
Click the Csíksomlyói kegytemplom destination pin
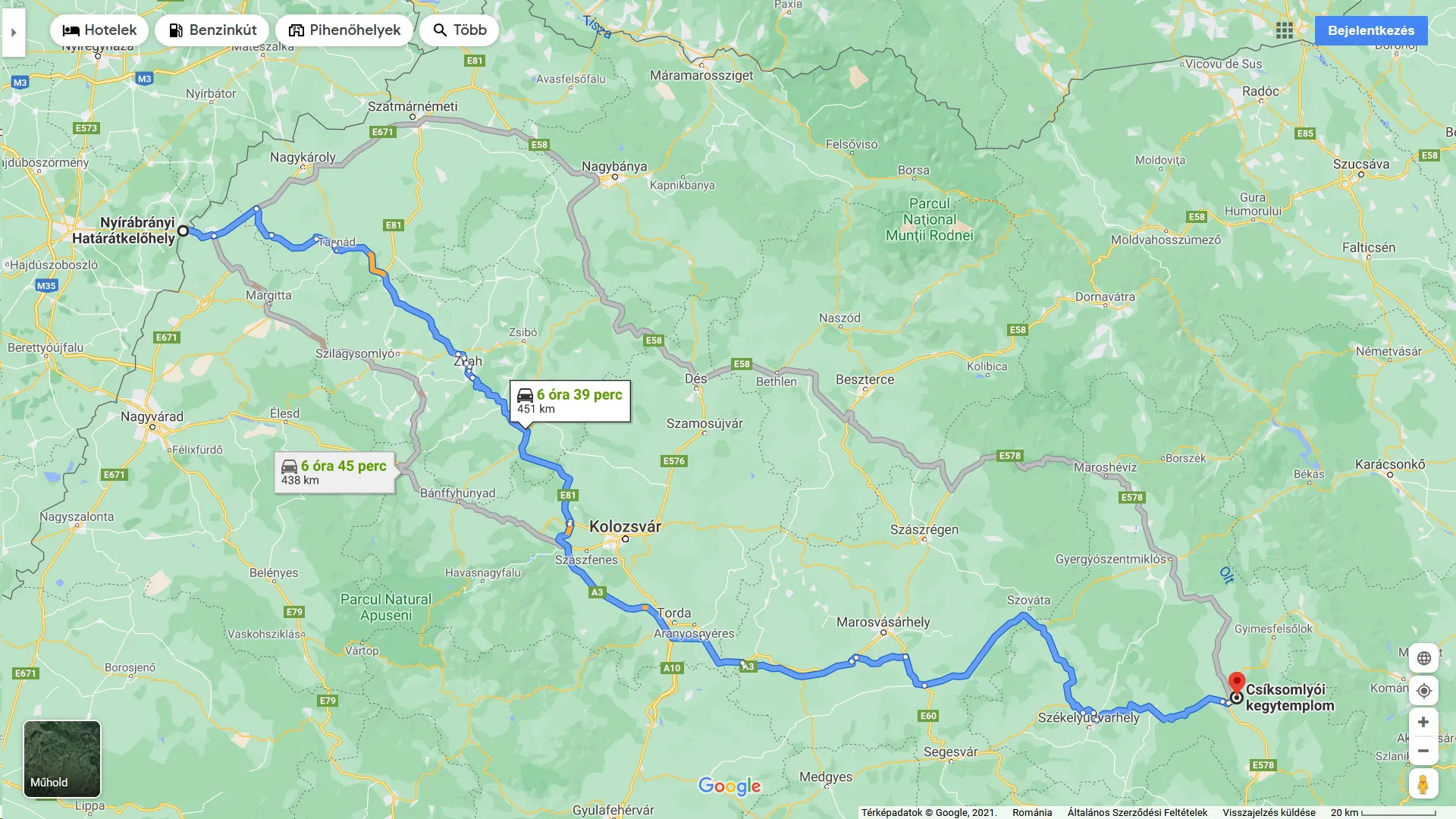[x=1237, y=683]
